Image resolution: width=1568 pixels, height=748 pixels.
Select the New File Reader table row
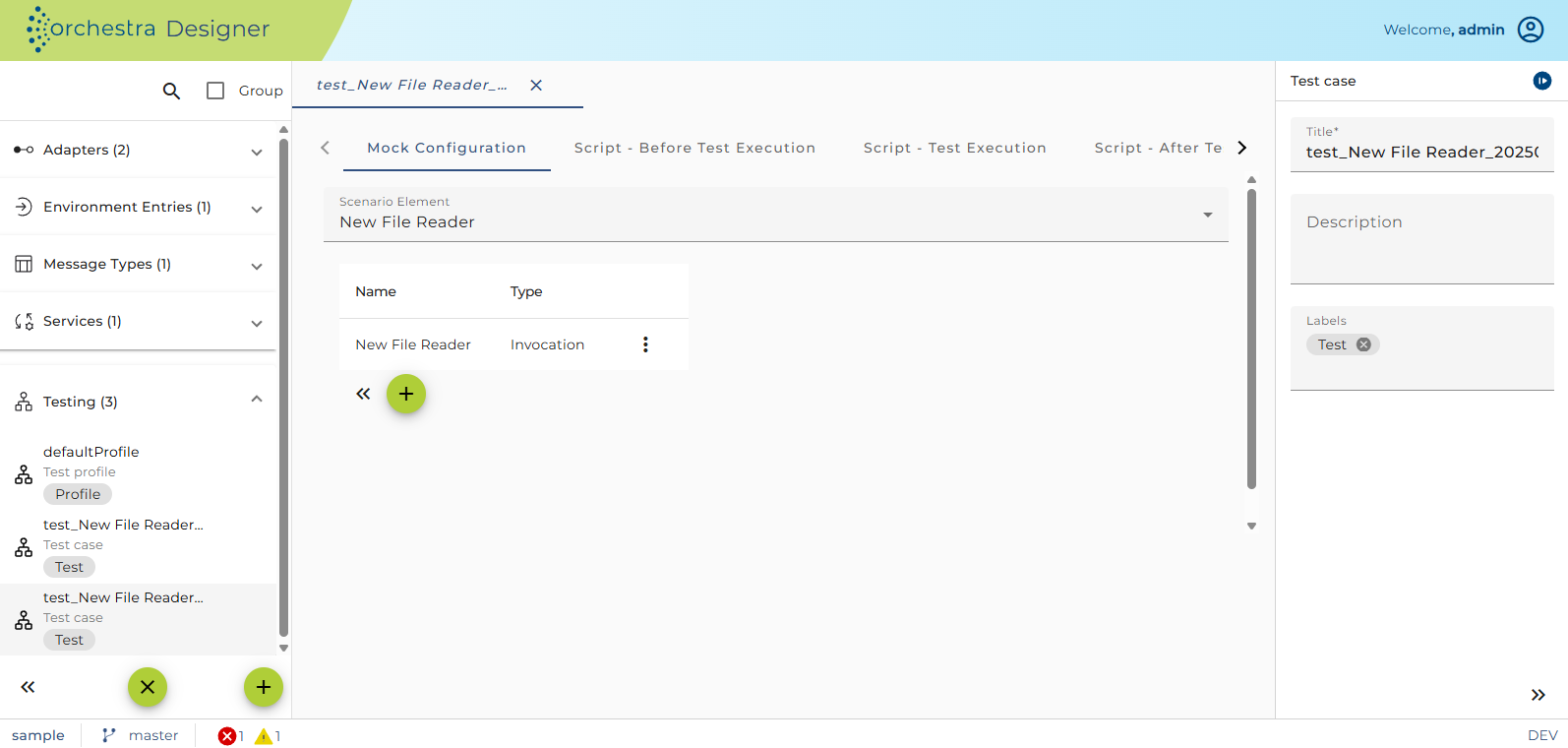tap(513, 344)
